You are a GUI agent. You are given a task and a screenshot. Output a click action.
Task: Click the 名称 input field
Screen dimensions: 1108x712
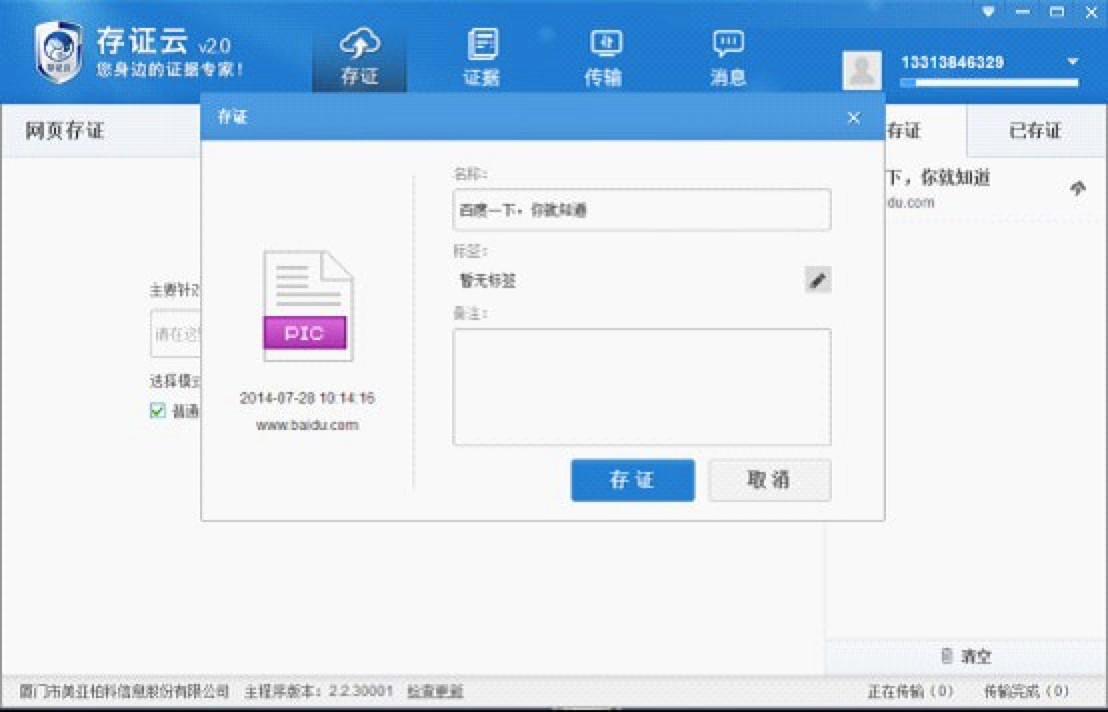pos(642,210)
